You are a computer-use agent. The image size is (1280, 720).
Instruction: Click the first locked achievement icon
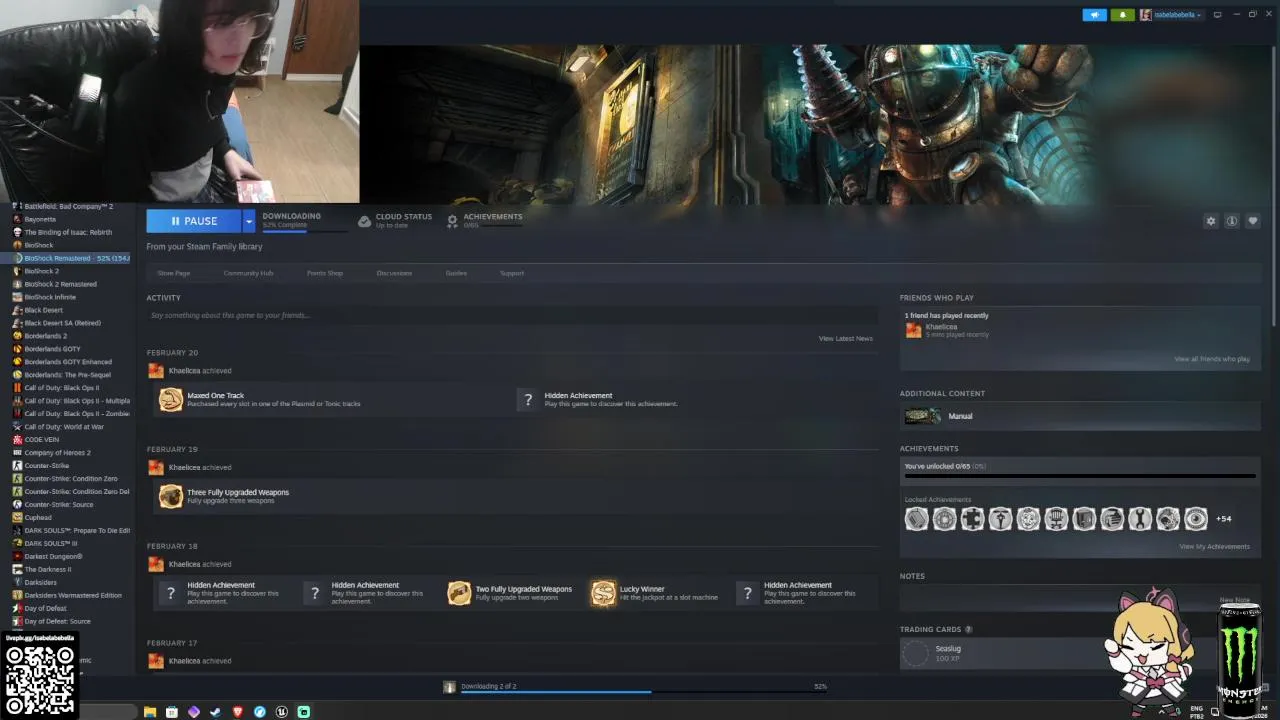(917, 519)
